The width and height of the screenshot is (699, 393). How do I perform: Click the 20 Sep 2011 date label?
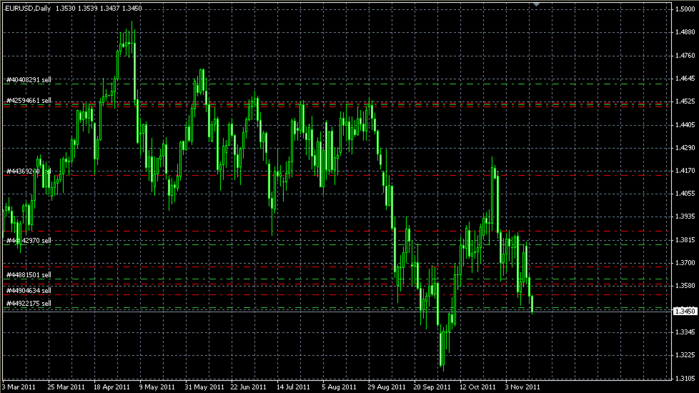point(432,387)
